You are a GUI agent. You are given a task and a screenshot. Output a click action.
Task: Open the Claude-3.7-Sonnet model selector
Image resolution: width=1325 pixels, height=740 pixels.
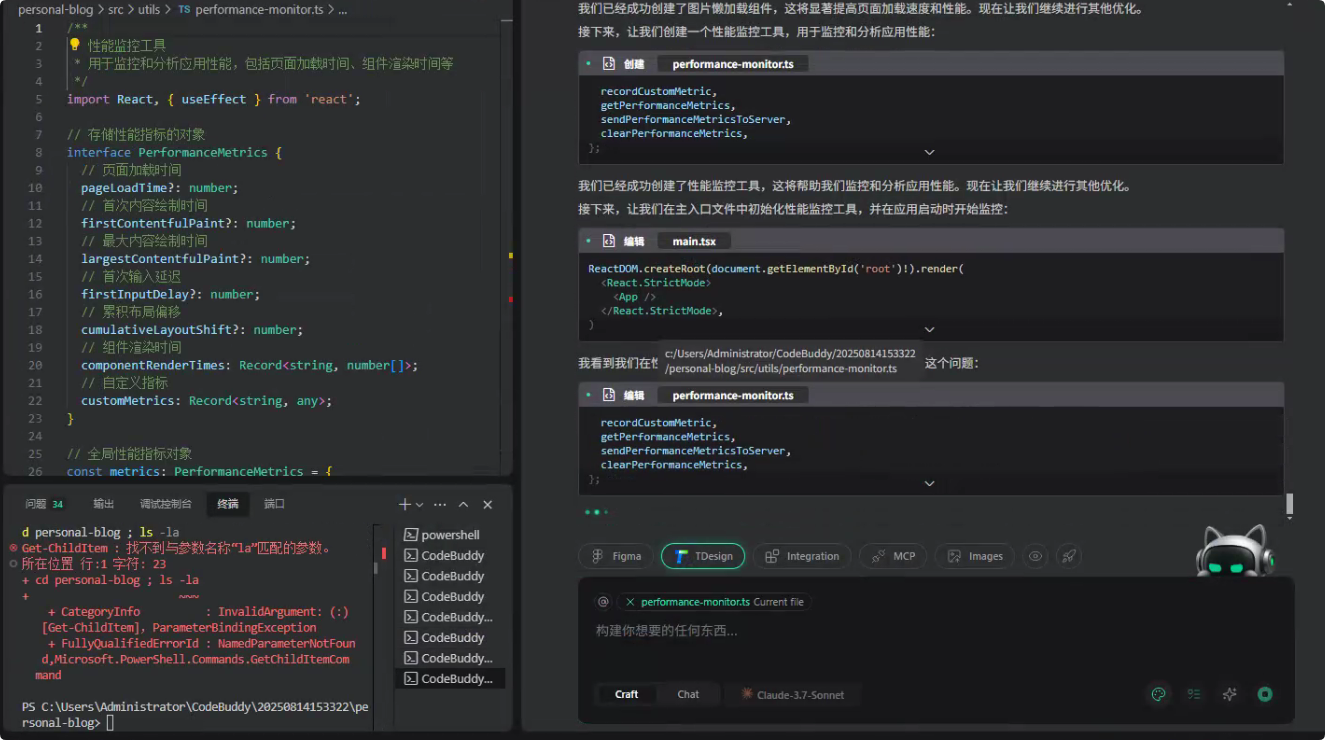coord(792,694)
